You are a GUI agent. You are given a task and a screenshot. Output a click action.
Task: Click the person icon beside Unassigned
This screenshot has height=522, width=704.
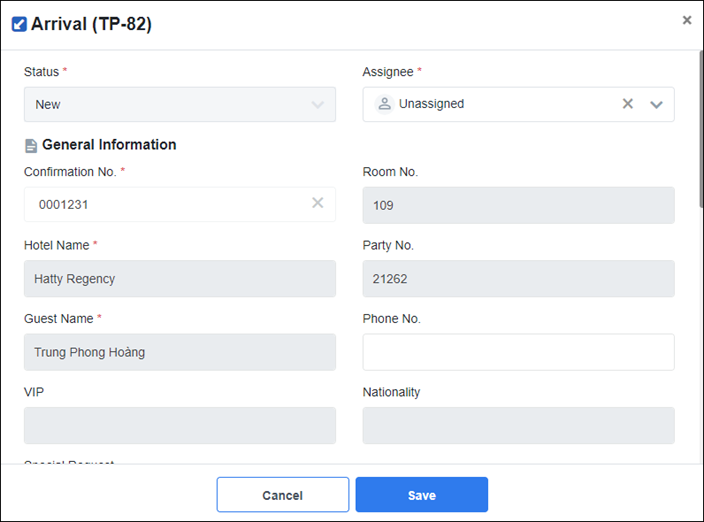tap(384, 104)
